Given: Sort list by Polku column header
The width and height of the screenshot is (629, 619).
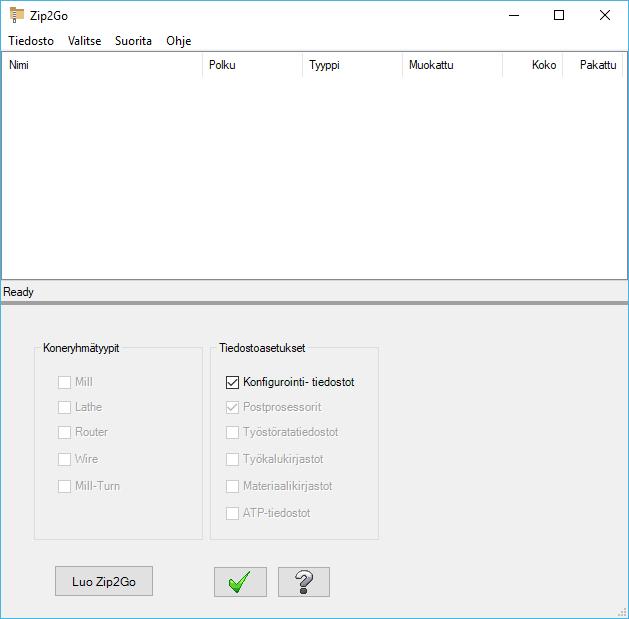Looking at the screenshot, I should [252, 65].
